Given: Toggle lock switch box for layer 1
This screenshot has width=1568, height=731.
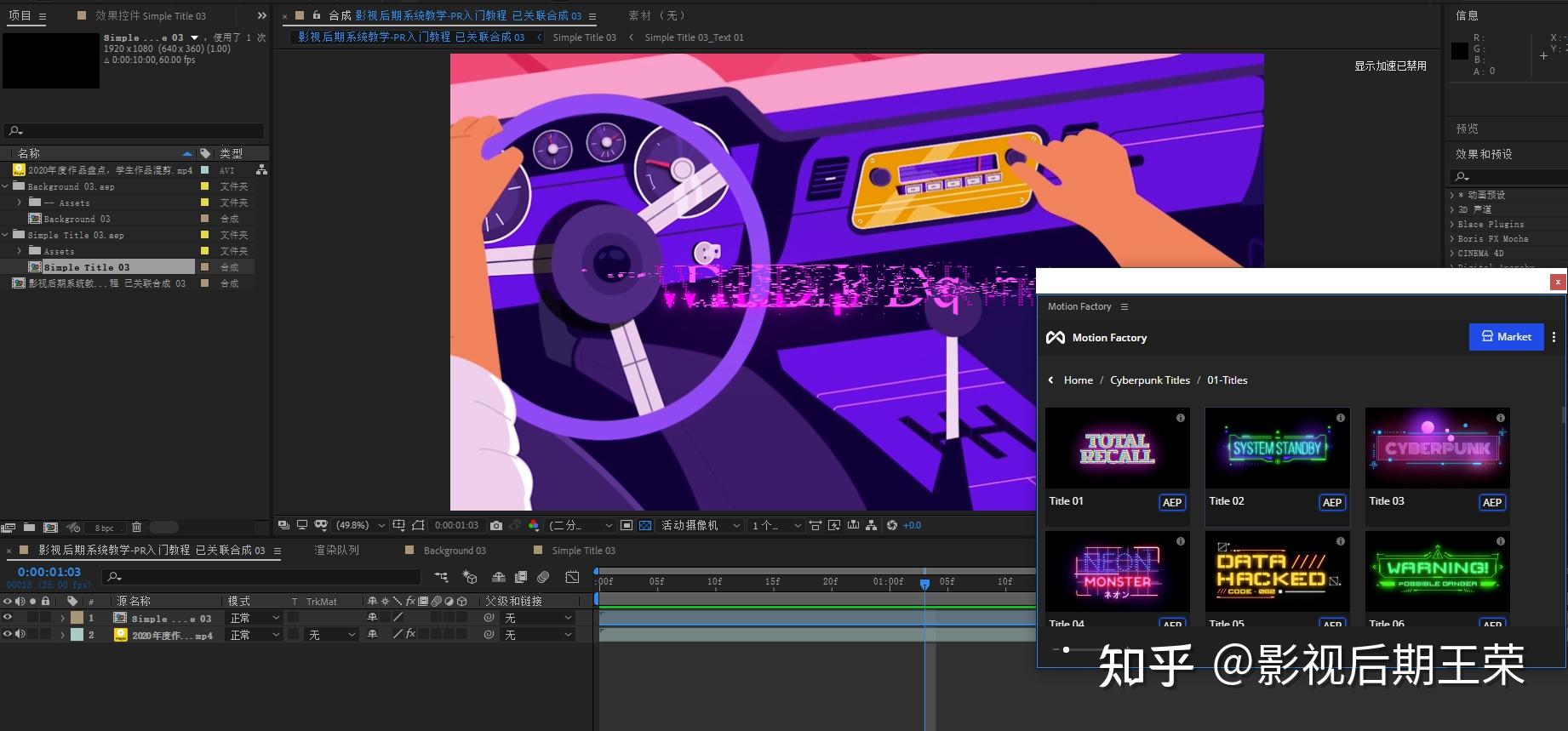Looking at the screenshot, I should click(46, 618).
